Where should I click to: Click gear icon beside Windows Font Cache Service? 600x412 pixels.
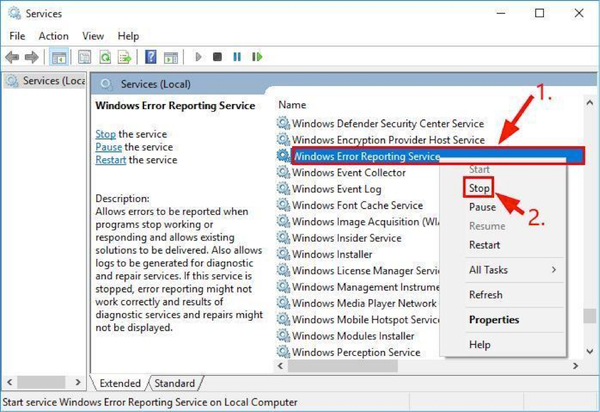pyautogui.click(x=283, y=205)
